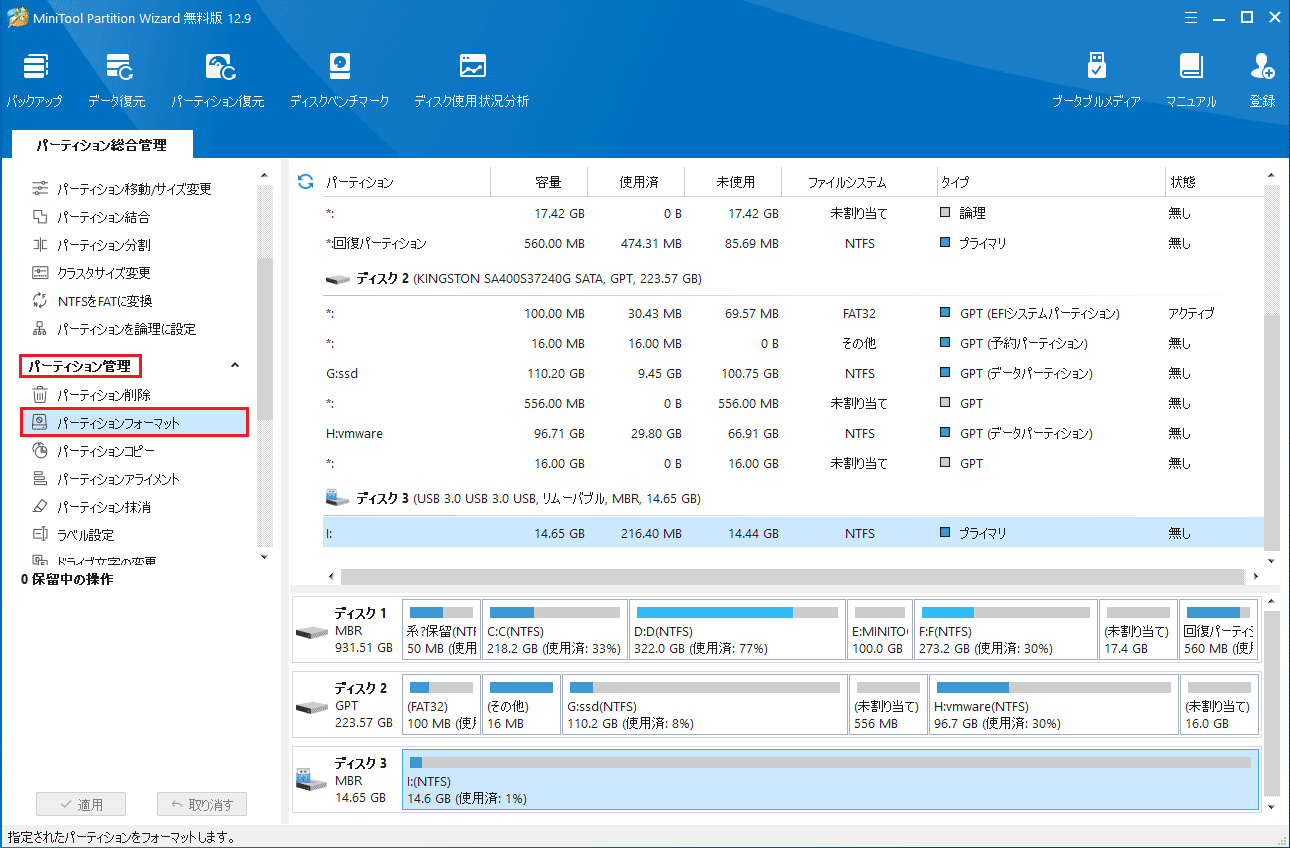Open the hamburger menu
The width and height of the screenshot is (1290, 848).
[x=1190, y=17]
